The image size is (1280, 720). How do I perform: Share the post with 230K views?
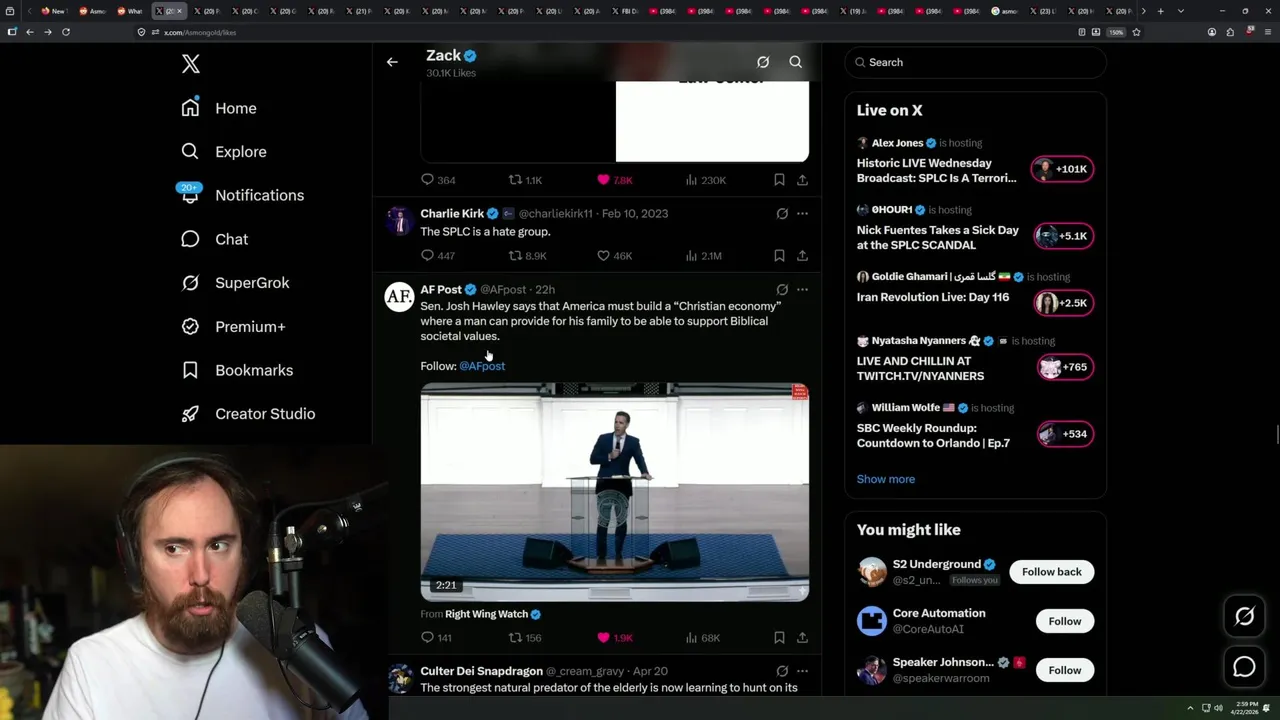pyautogui.click(x=802, y=180)
